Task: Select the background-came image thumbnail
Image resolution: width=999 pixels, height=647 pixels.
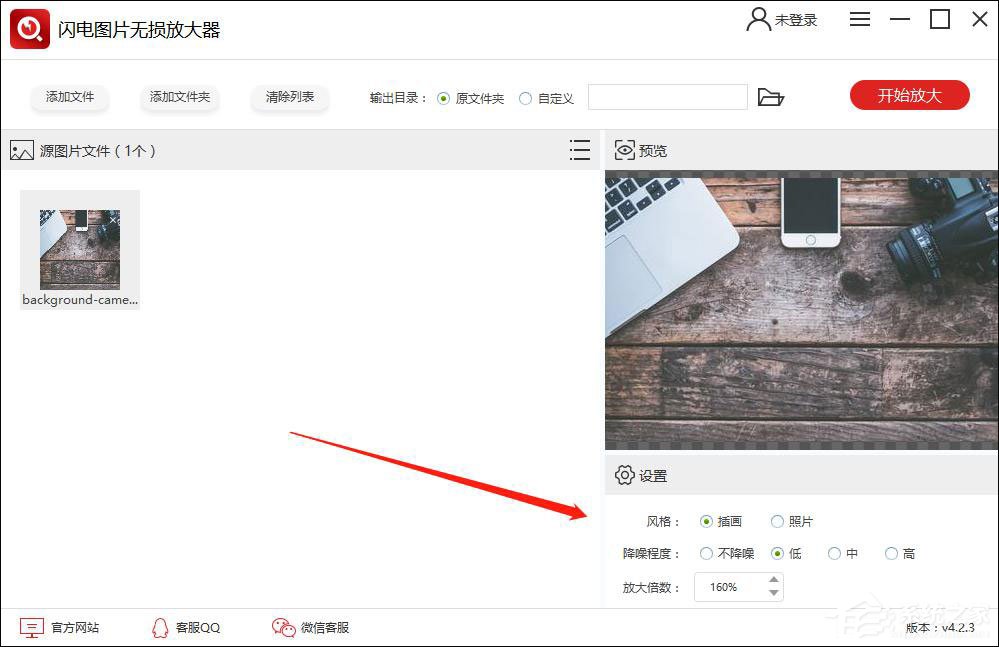Action: (79, 248)
